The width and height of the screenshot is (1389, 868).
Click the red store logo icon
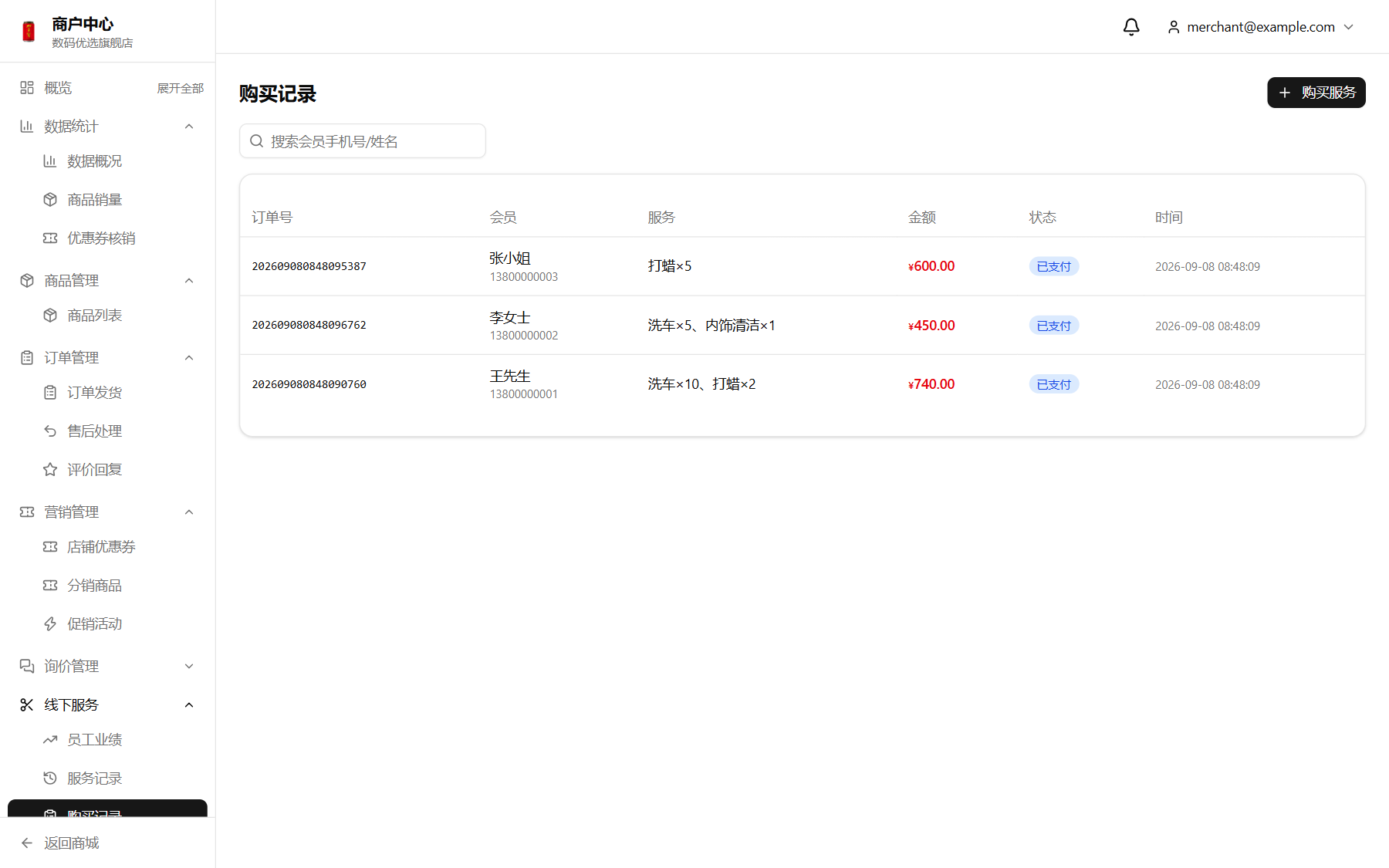[29, 32]
